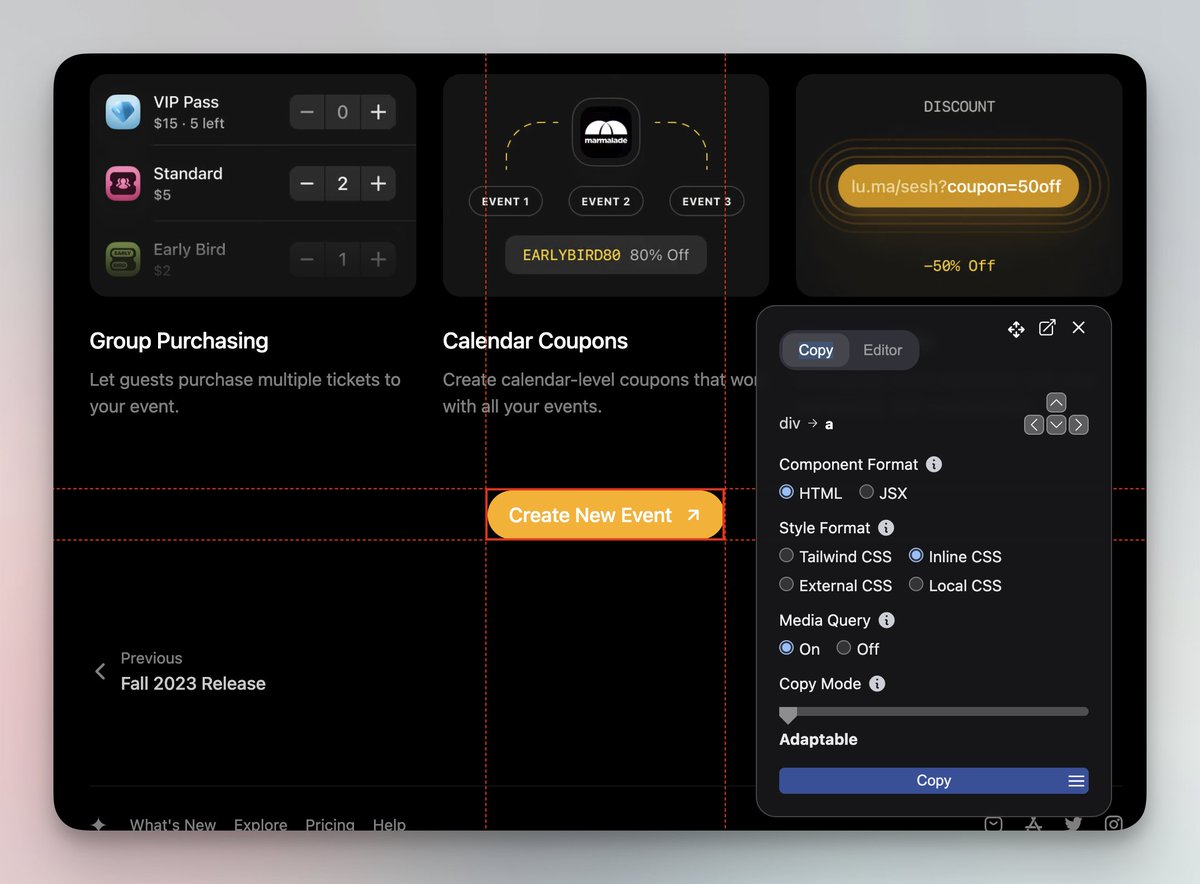Click the EVENT 3 pill
This screenshot has height=884, width=1200.
click(x=706, y=201)
